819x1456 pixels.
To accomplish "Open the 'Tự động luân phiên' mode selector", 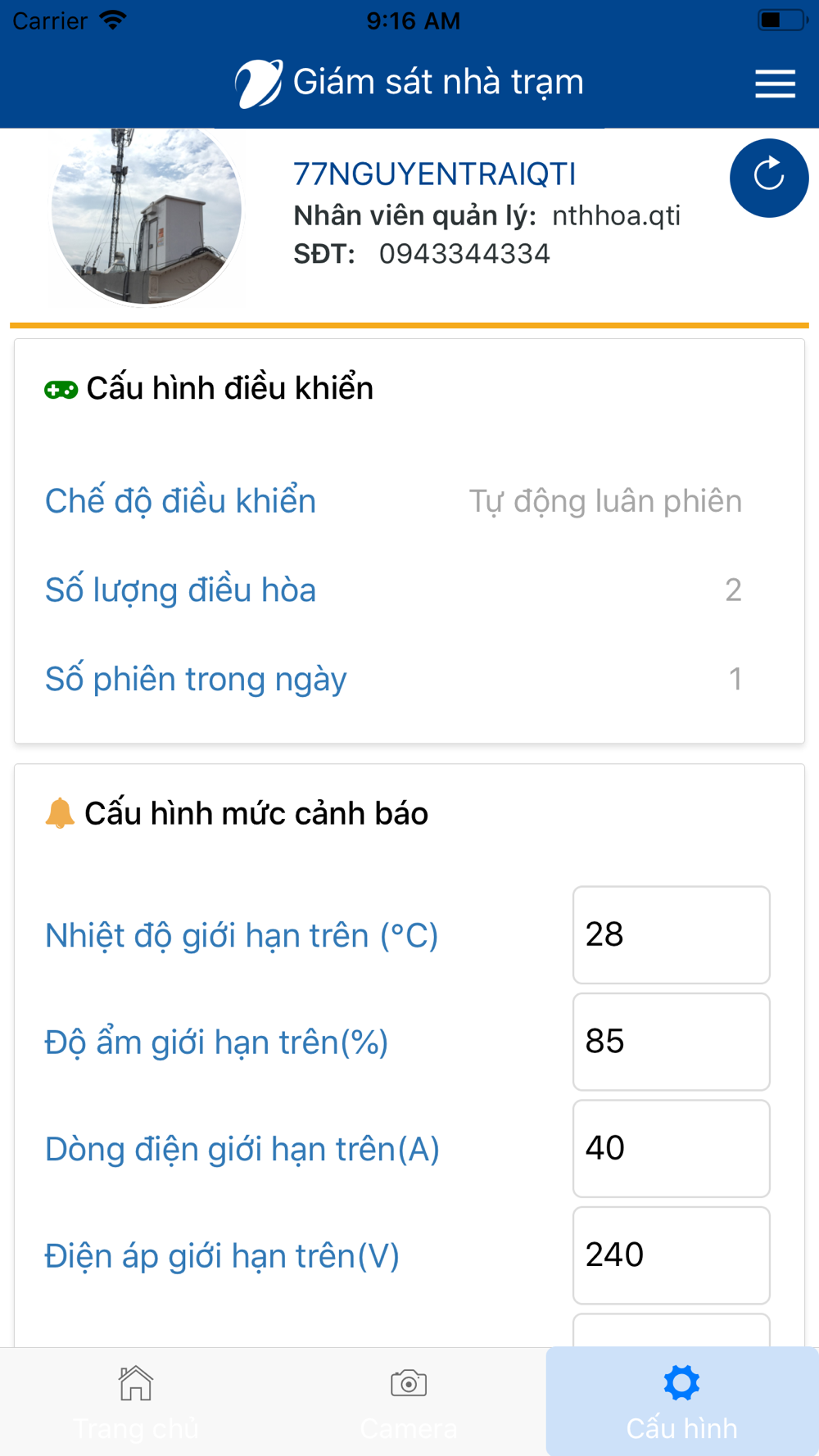I will 605,501.
